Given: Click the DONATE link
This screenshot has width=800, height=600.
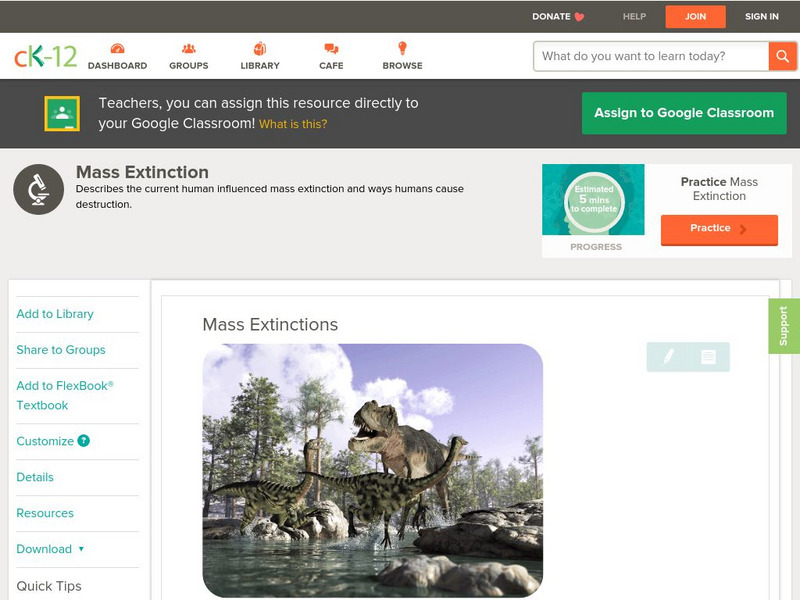Looking at the screenshot, I should pyautogui.click(x=551, y=17).
